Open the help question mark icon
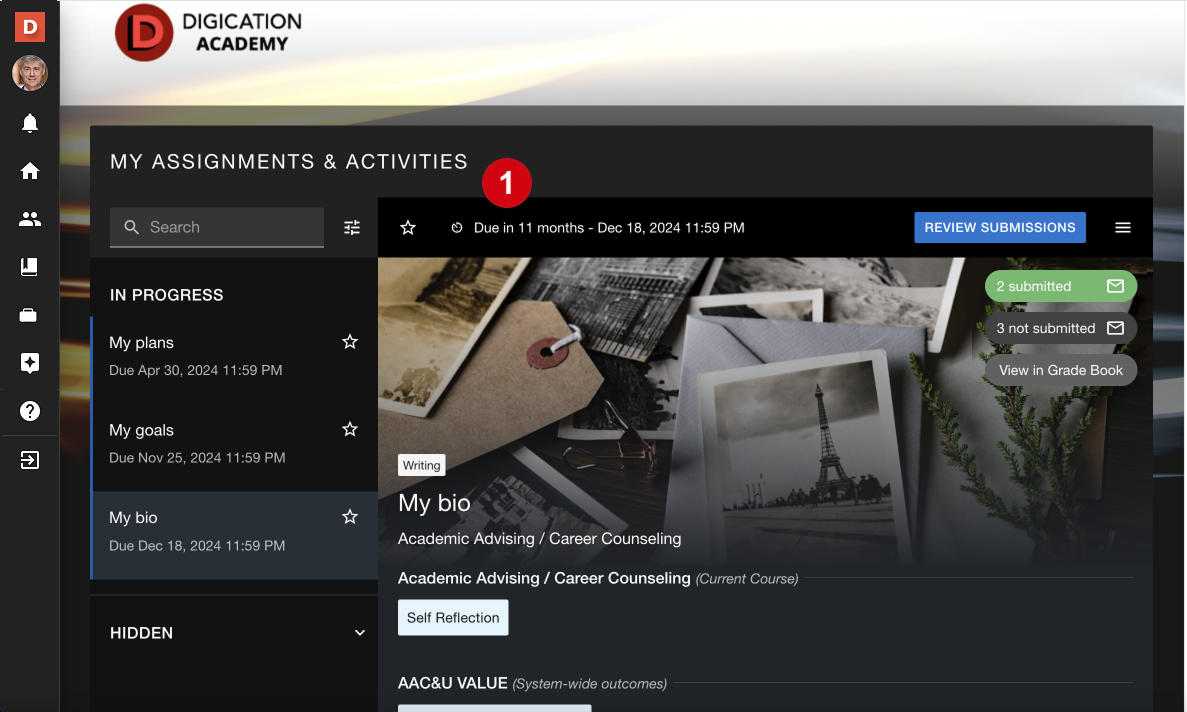Image resolution: width=1187 pixels, height=712 pixels. [30, 411]
